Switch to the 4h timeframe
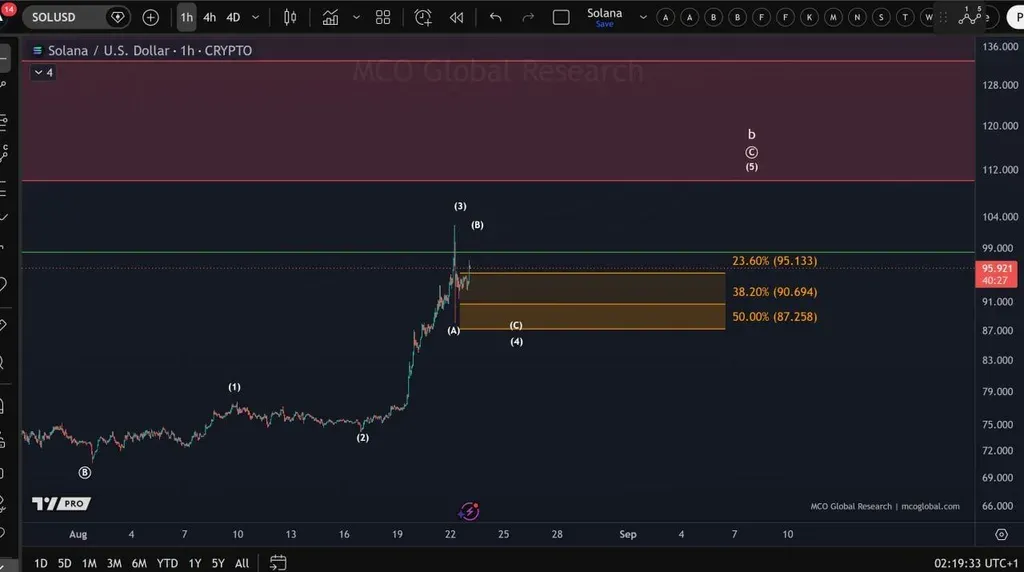This screenshot has width=1024, height=572. tap(210, 18)
